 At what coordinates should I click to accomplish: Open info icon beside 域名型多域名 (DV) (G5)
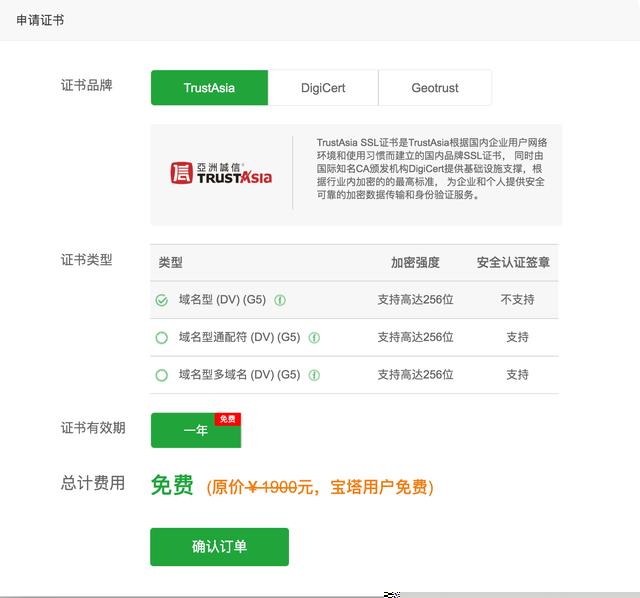(x=314, y=375)
